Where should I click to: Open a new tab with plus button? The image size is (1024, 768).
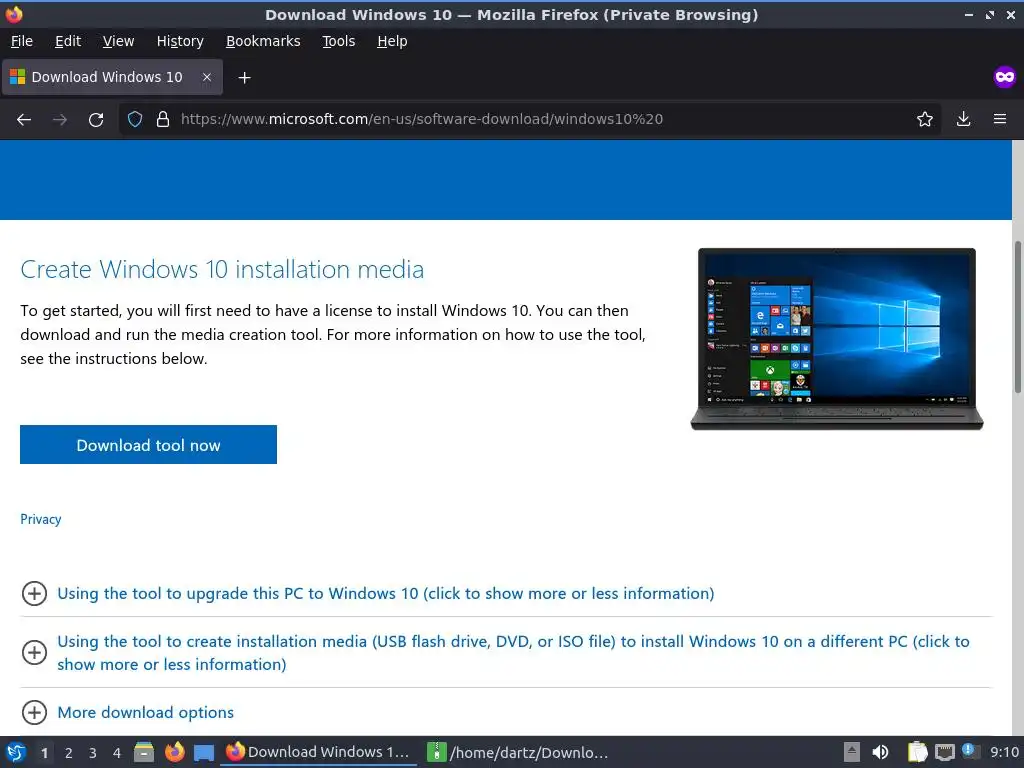(x=244, y=78)
